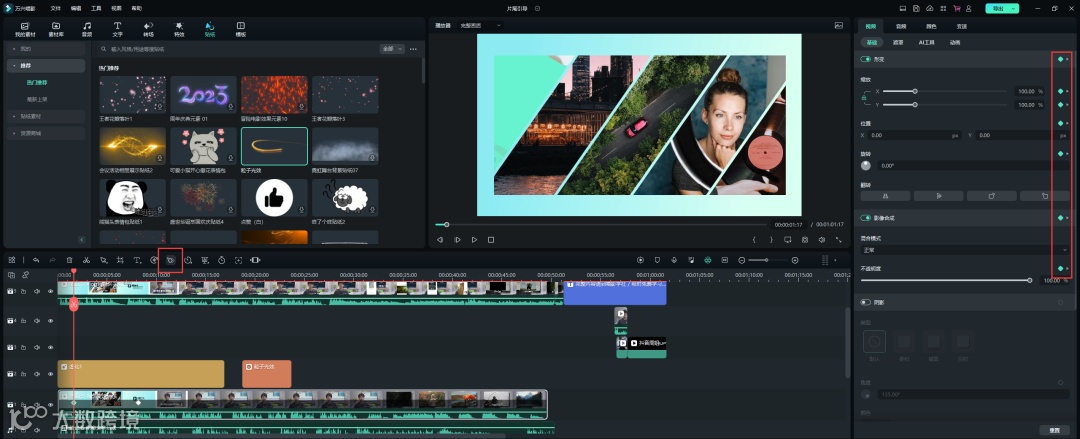
Task: Enter fullscreen preview
Action: pyautogui.click(x=839, y=240)
